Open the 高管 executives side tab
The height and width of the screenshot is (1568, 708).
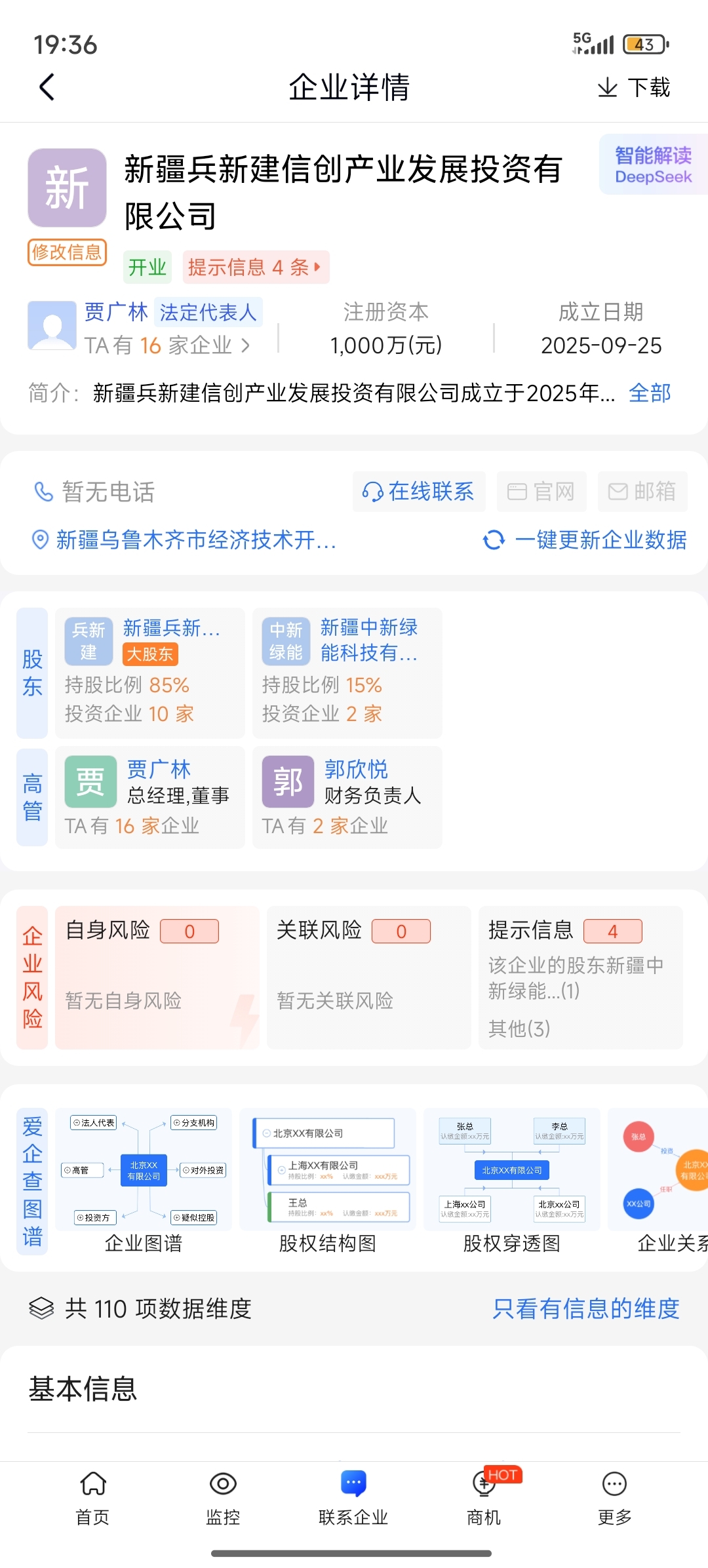click(32, 797)
